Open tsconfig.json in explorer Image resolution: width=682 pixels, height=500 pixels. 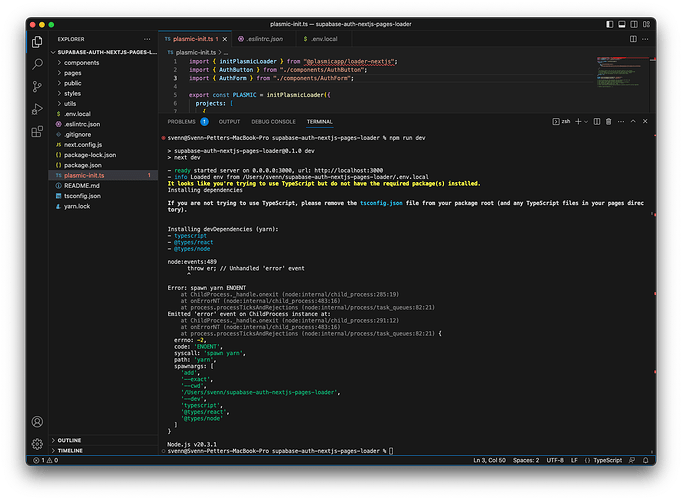coord(103,196)
